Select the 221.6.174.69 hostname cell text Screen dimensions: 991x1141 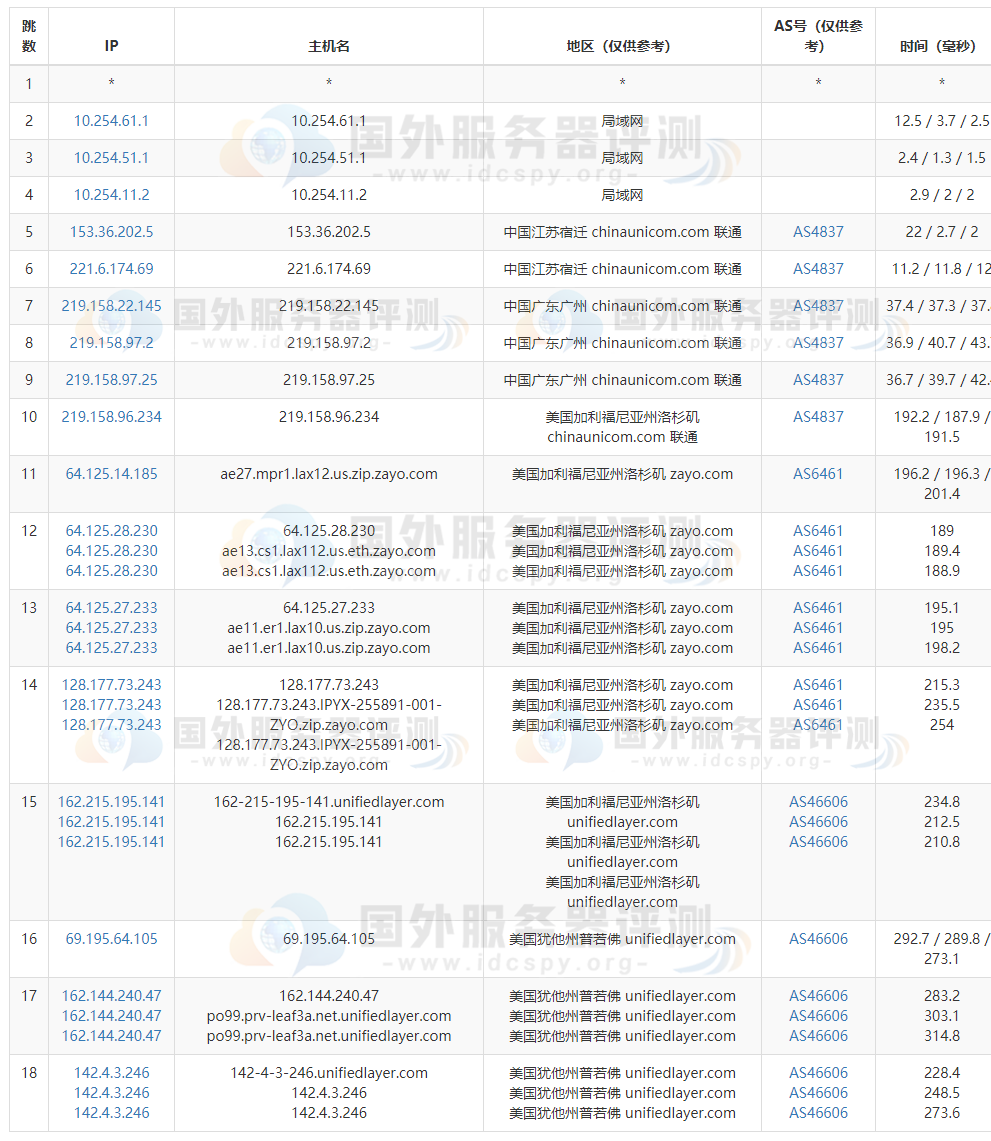pos(329,269)
